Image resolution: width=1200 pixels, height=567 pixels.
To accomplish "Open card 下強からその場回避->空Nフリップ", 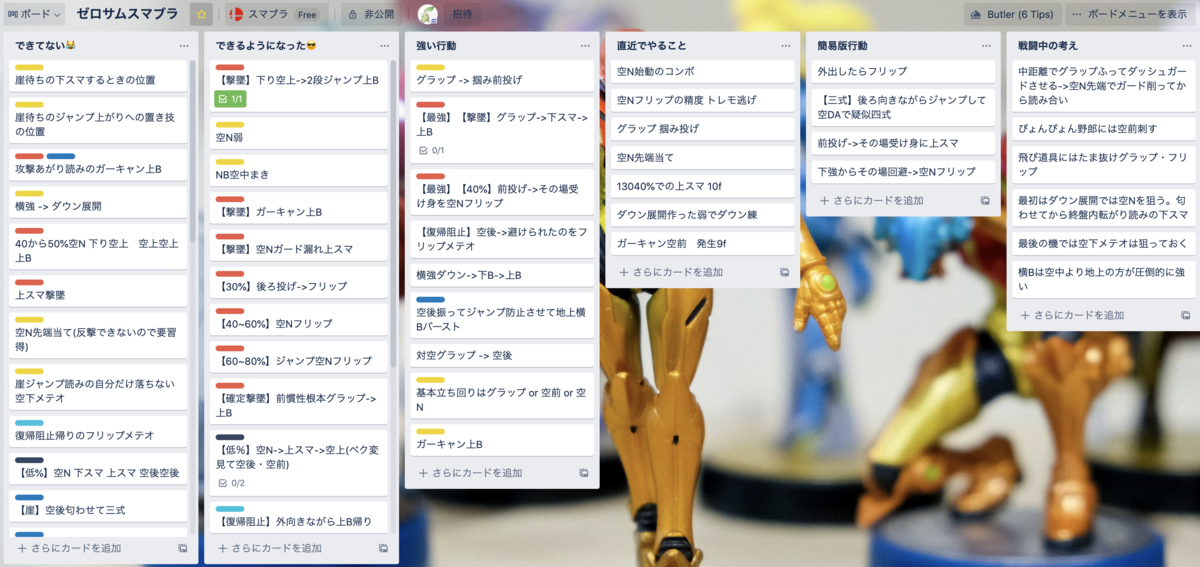I will click(x=903, y=172).
